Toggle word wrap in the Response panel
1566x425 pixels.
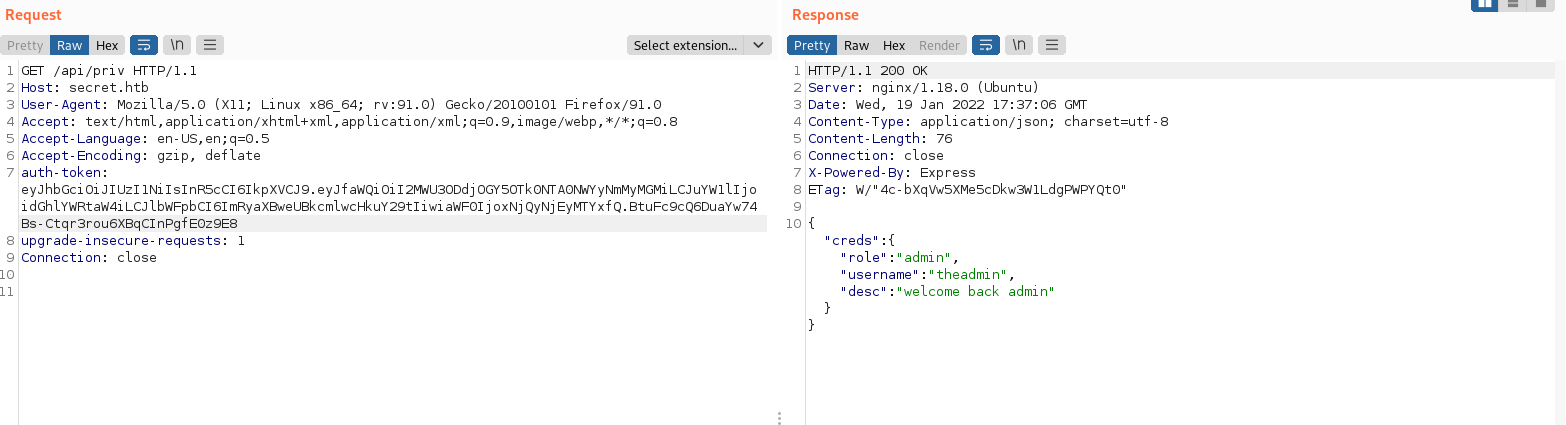pos(986,45)
